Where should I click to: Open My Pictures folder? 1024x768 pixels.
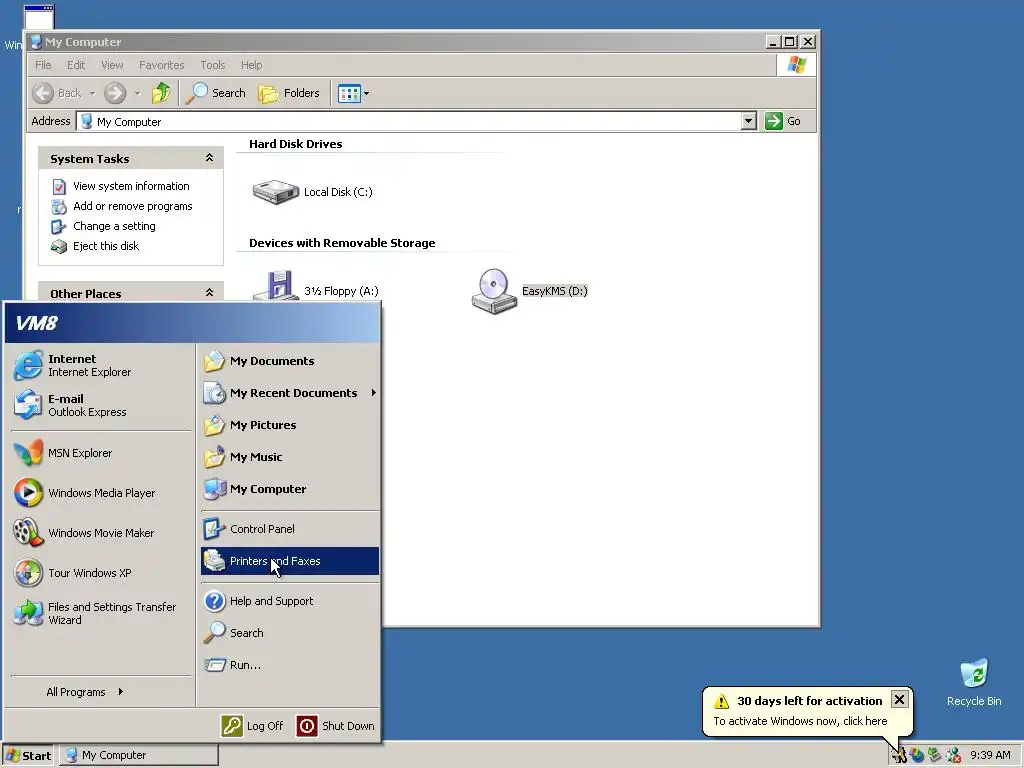tap(289, 425)
